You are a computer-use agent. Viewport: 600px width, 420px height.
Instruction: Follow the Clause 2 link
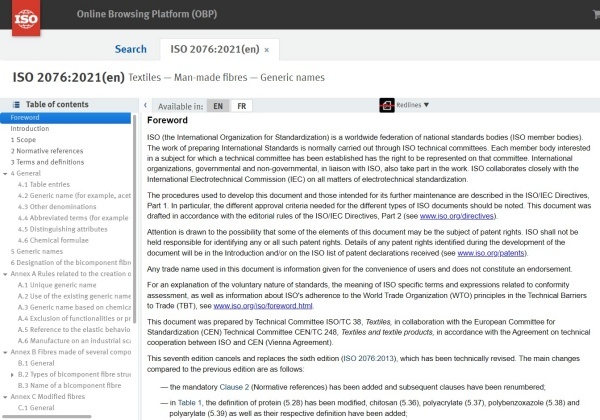tap(234, 387)
